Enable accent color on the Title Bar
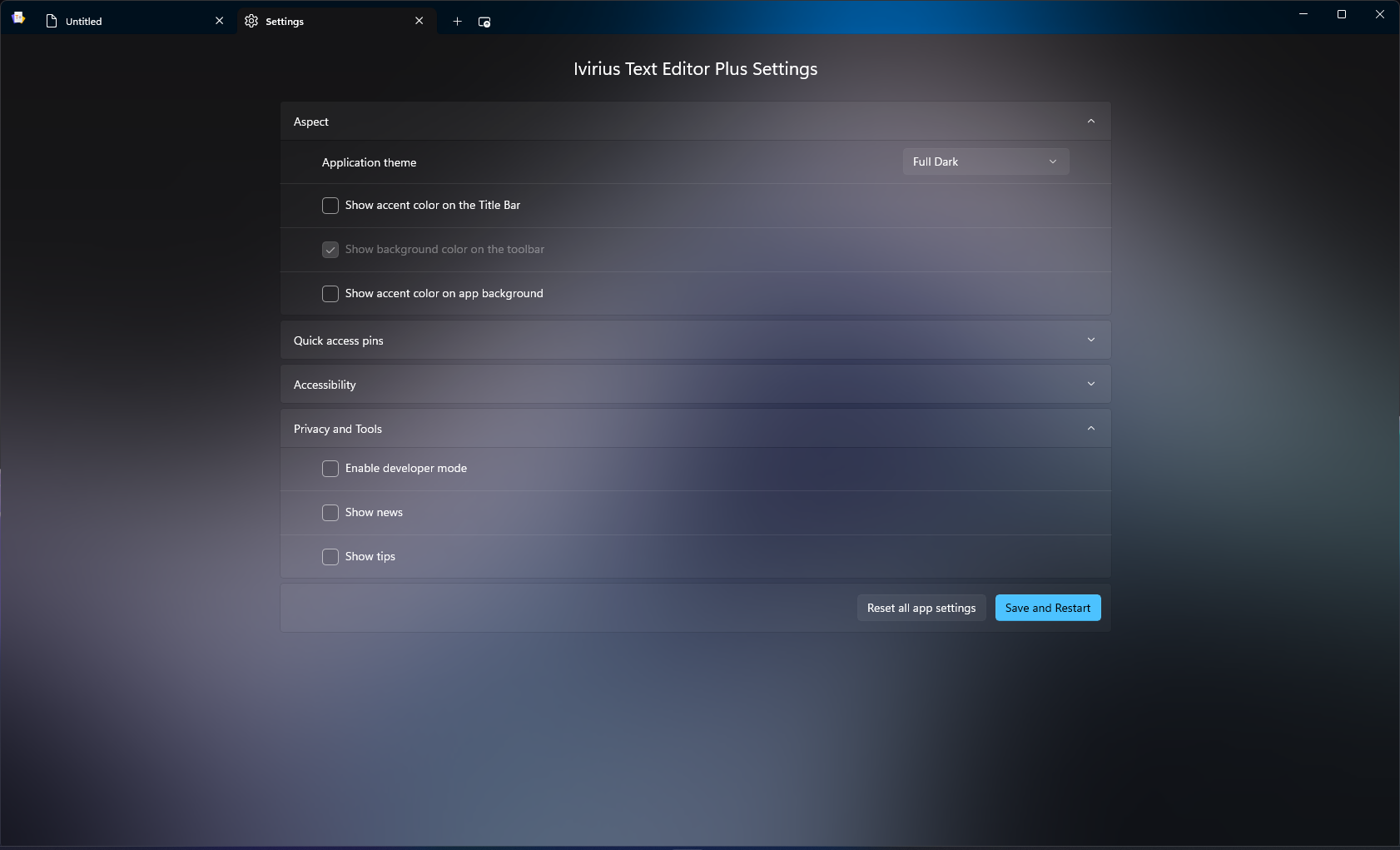 [330, 206]
